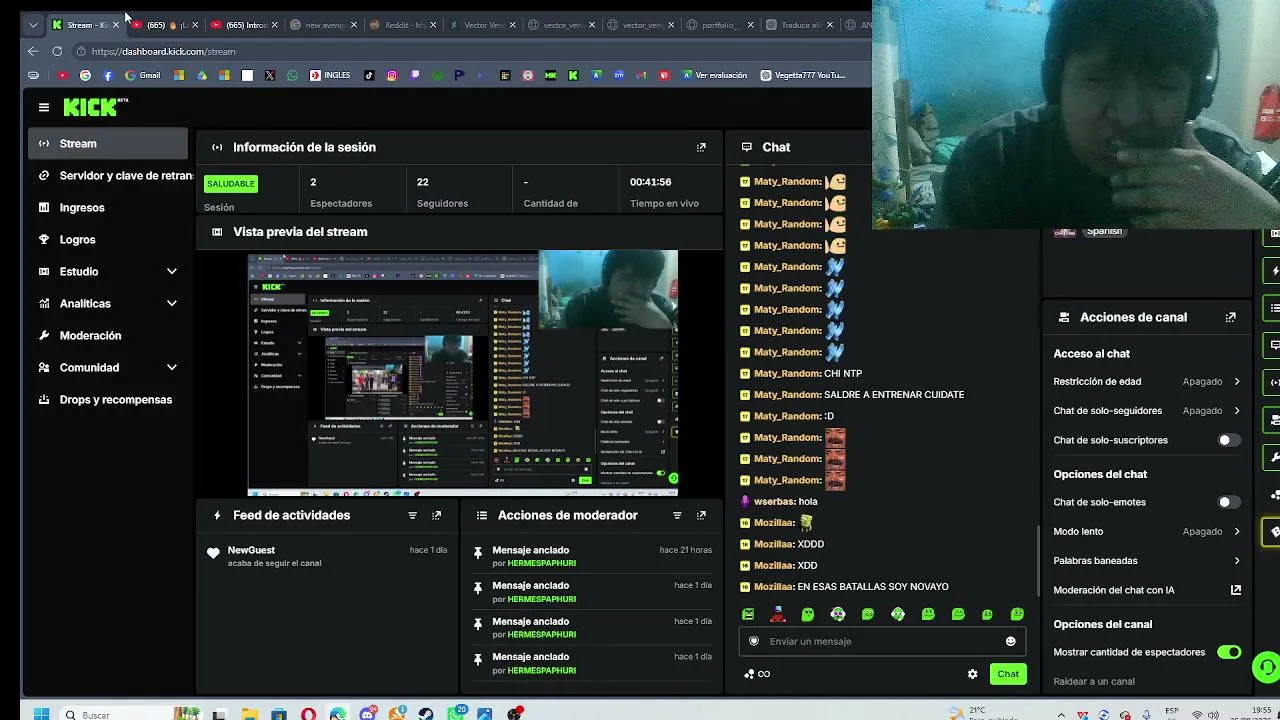Click the green support headset icon
1280x720 pixels.
pos(1266,666)
